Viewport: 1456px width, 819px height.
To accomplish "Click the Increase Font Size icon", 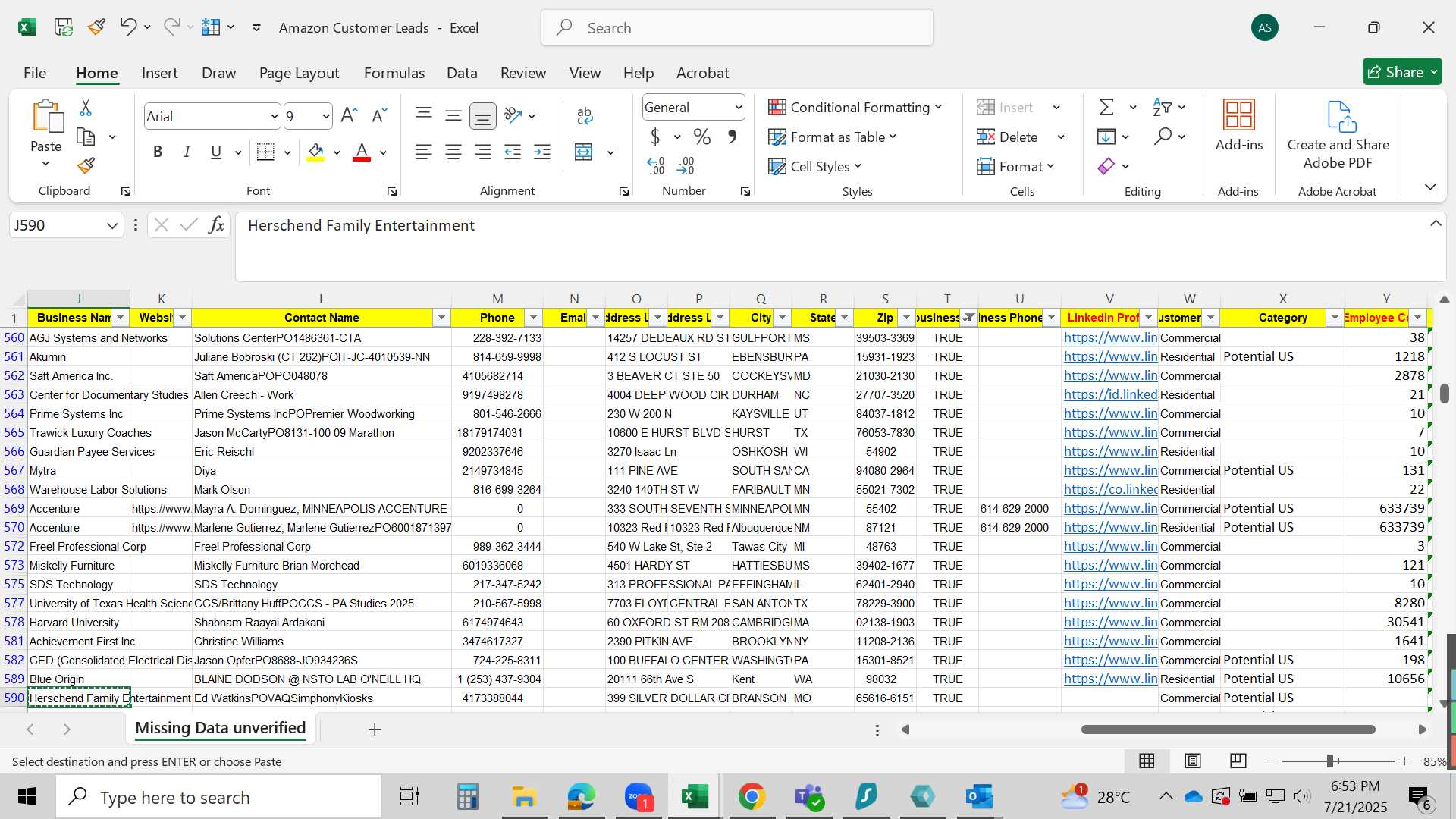I will [349, 115].
